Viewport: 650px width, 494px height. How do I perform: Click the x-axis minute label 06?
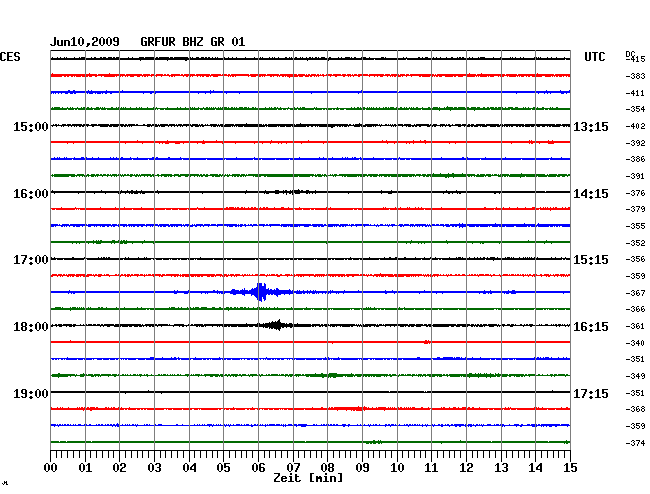258,468
